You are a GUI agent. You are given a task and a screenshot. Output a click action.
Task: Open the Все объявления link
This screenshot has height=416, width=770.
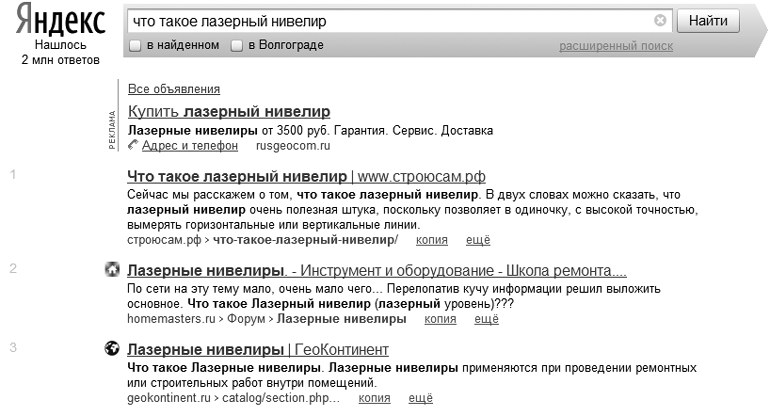(x=174, y=89)
